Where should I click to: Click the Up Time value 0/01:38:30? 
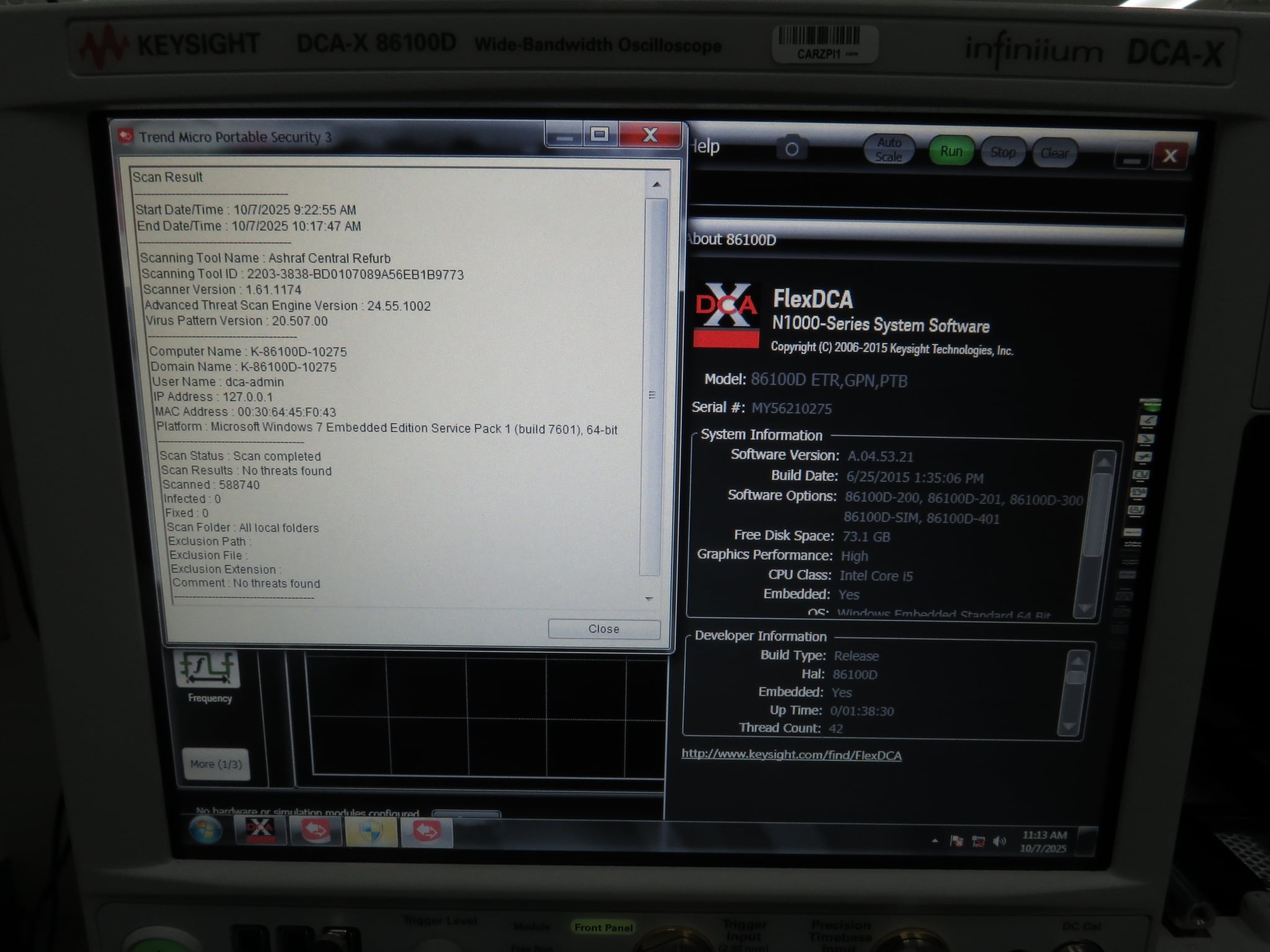862,711
